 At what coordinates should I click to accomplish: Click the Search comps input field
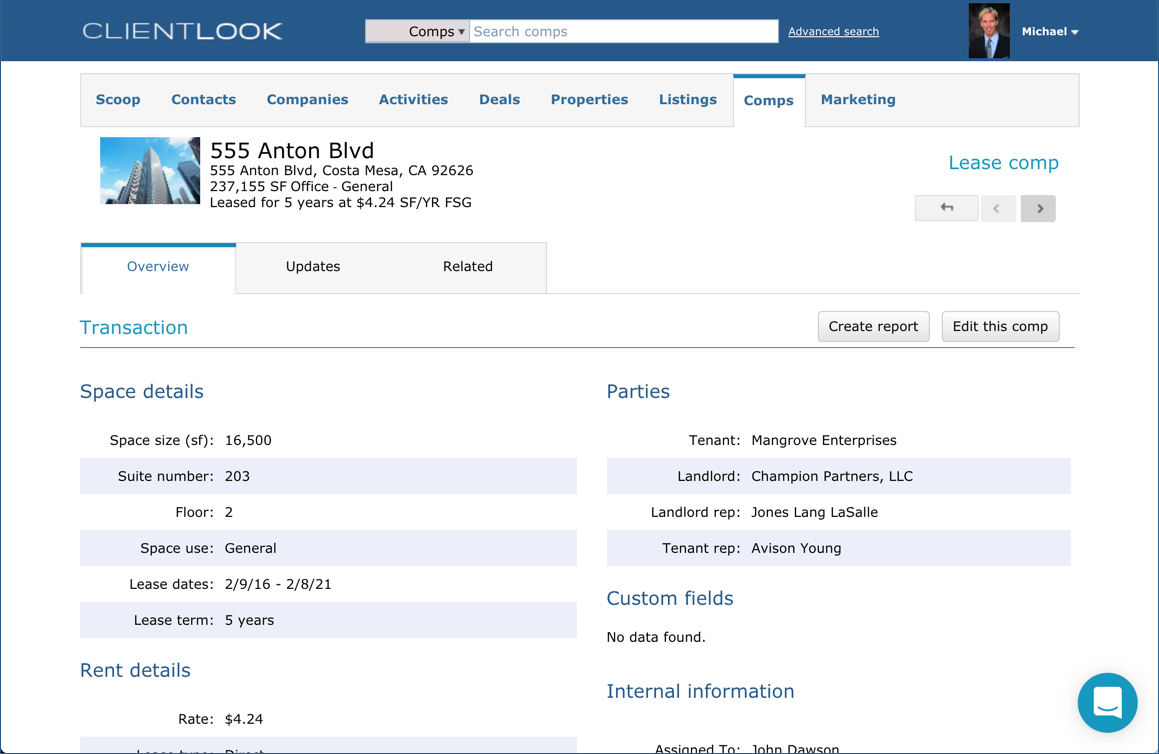[x=620, y=31]
